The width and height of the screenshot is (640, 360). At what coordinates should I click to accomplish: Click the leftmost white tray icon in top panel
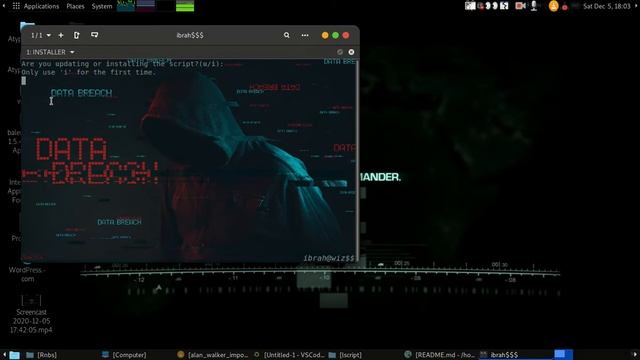point(470,6)
